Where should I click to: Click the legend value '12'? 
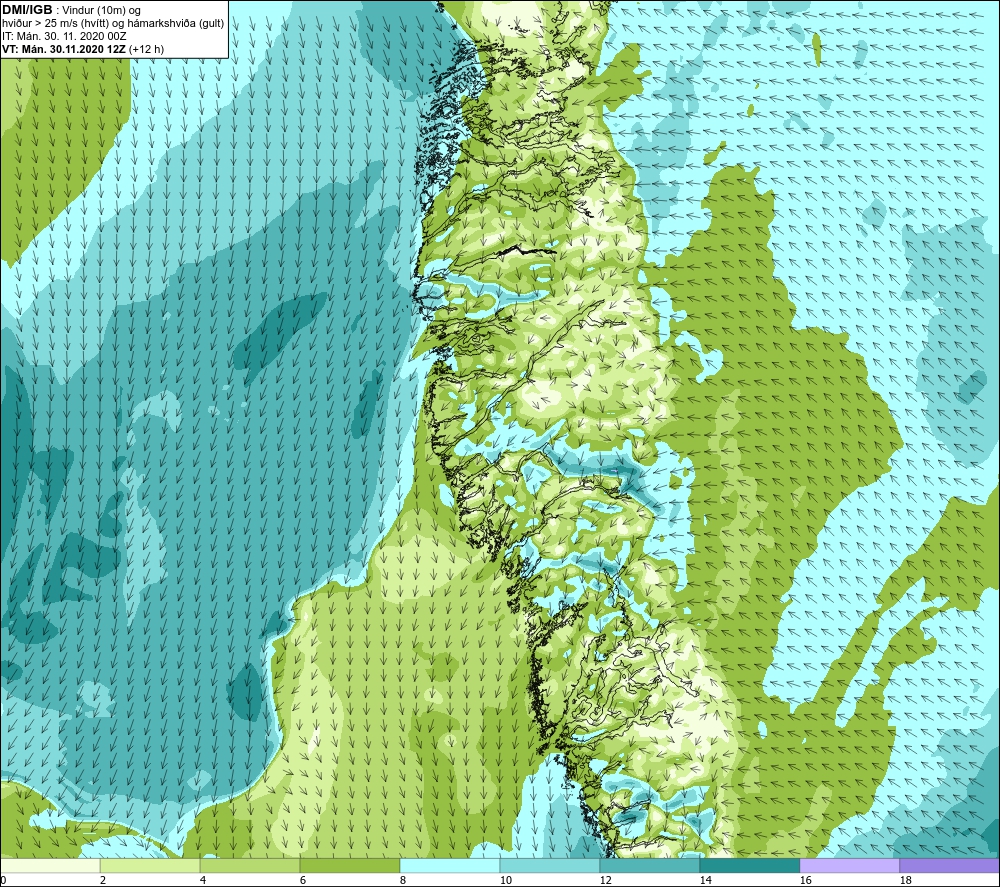pyautogui.click(x=605, y=880)
